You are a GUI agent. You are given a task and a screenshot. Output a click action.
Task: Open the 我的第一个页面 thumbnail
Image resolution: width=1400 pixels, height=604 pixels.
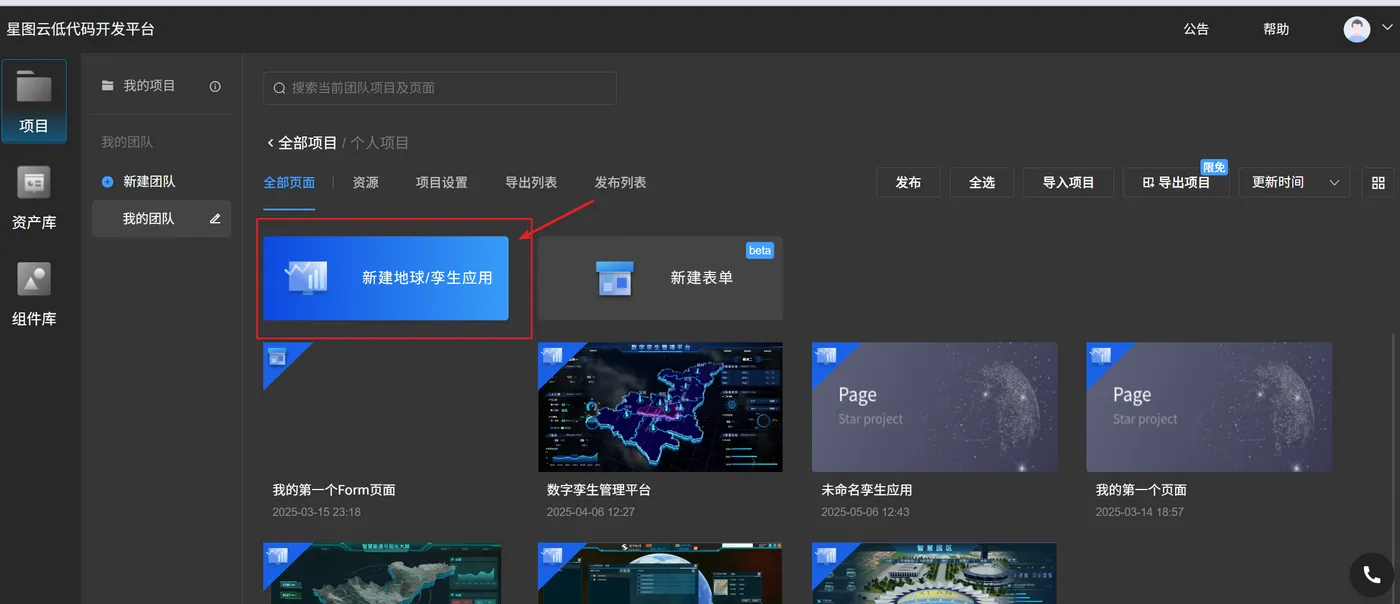pyautogui.click(x=1209, y=407)
